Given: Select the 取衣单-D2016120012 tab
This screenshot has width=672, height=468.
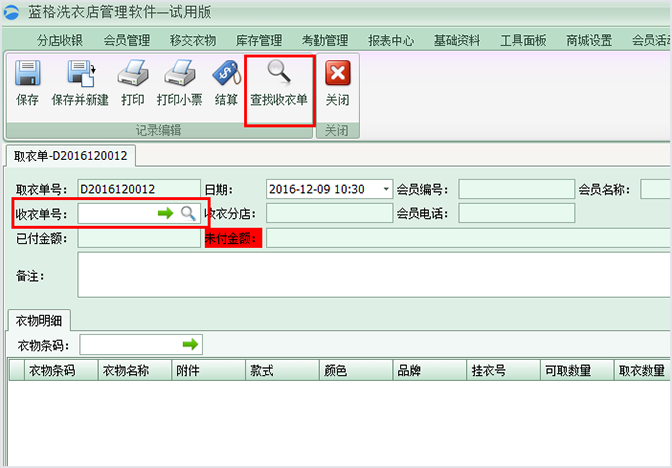Looking at the screenshot, I should (x=71, y=156).
